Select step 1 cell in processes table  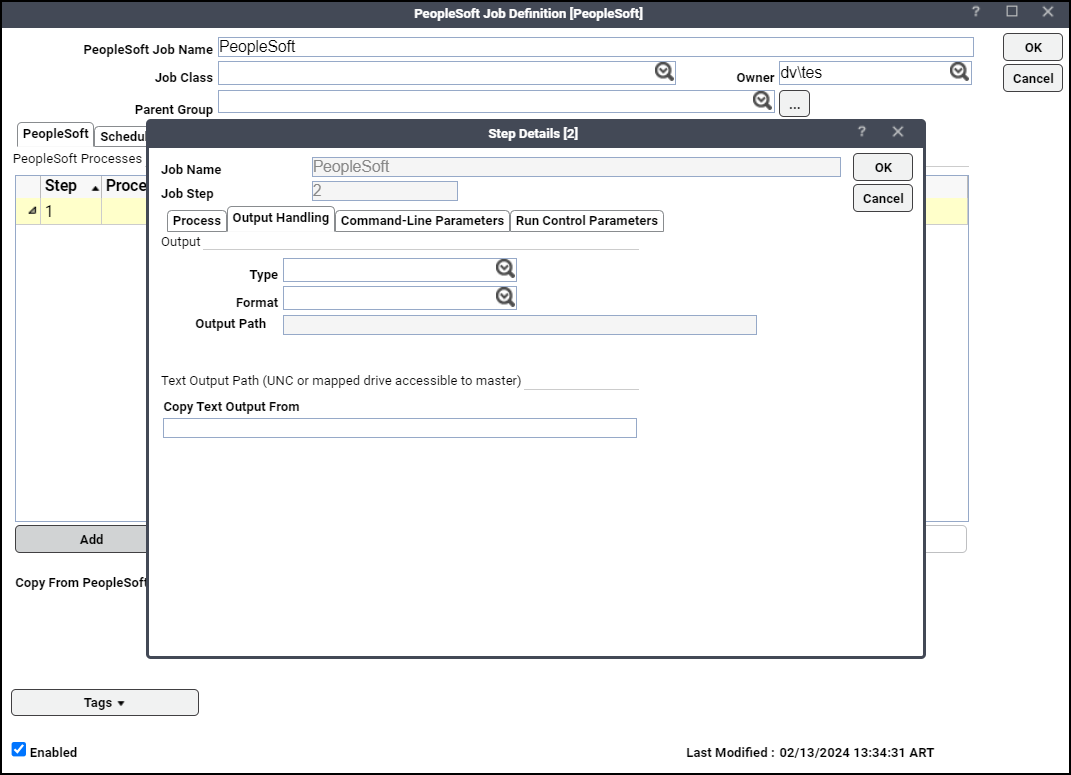[72, 212]
